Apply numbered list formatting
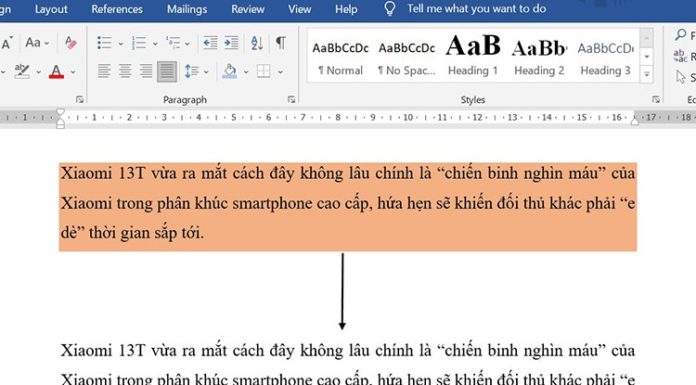This screenshot has height=385, width=696. click(139, 43)
